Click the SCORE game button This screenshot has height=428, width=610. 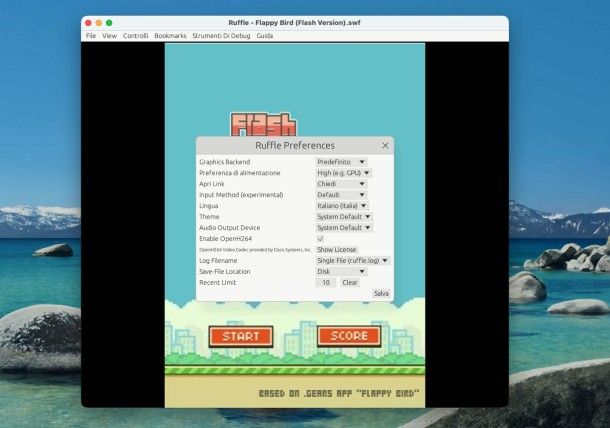[349, 336]
